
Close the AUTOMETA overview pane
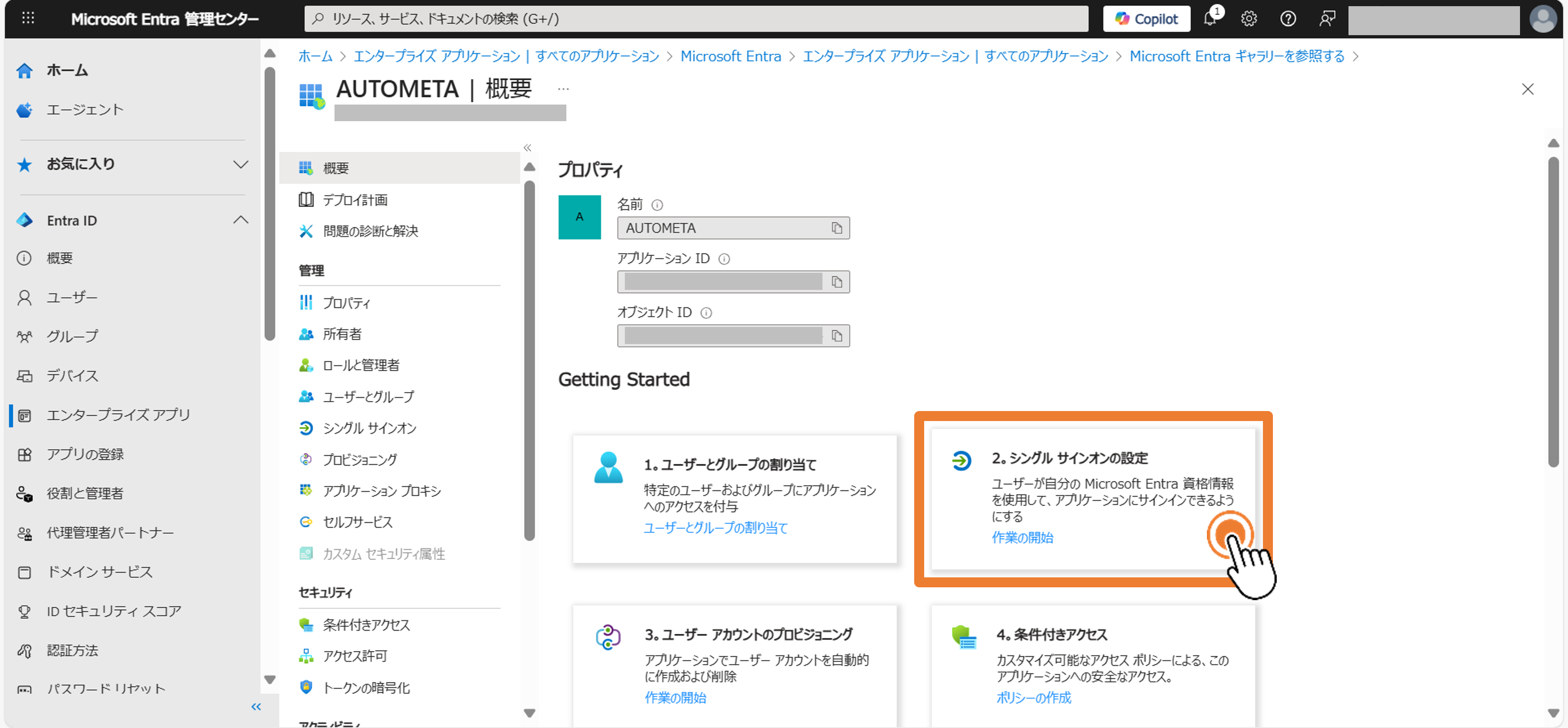(1528, 89)
